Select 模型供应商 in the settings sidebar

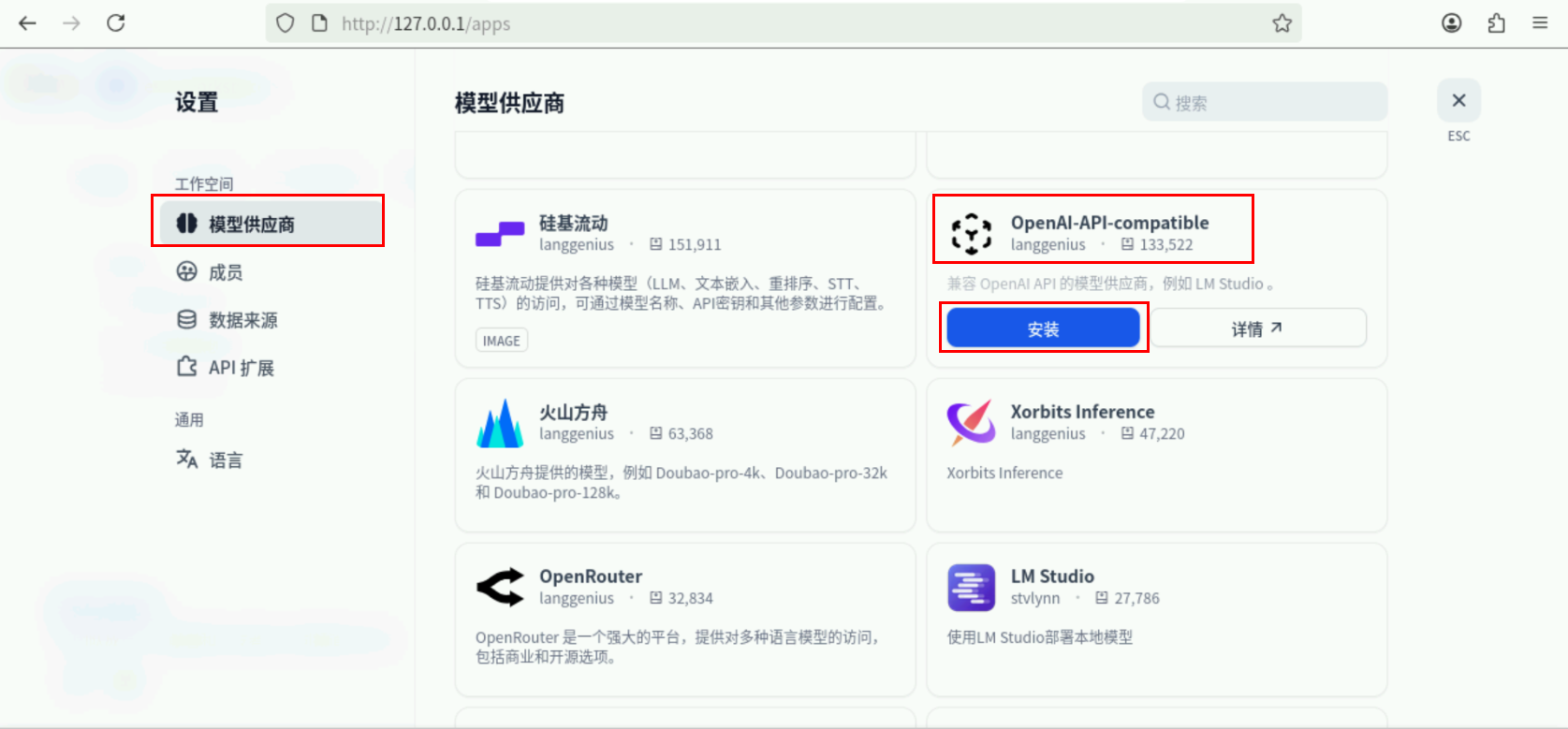point(251,224)
